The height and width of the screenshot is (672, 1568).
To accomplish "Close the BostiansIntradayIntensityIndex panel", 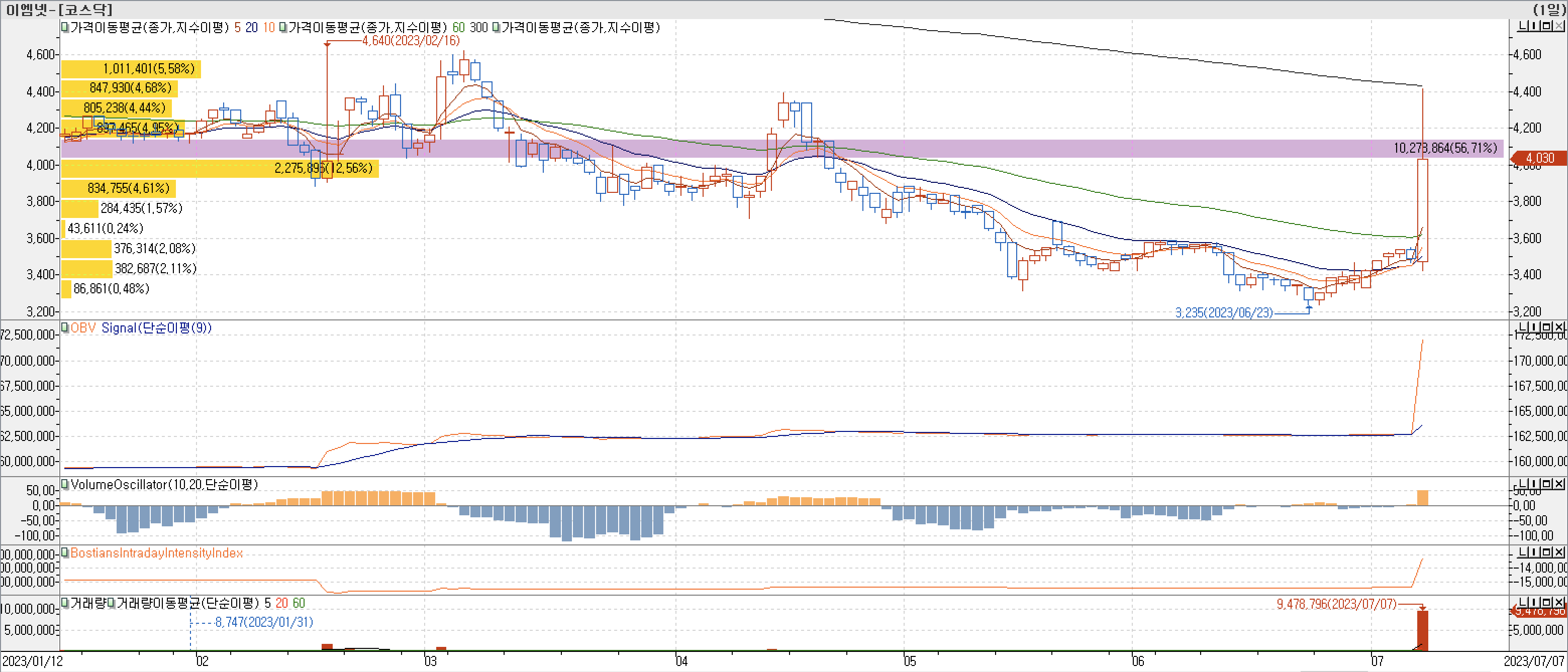I will (1559, 551).
